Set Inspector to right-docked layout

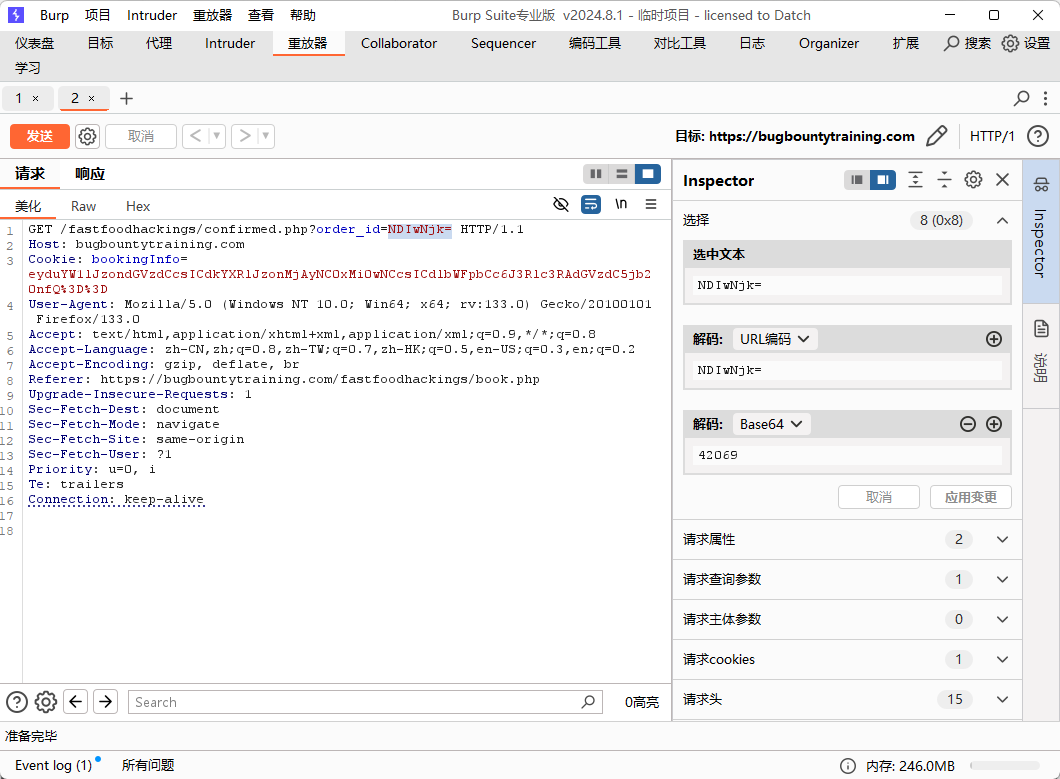pyautogui.click(x=883, y=180)
